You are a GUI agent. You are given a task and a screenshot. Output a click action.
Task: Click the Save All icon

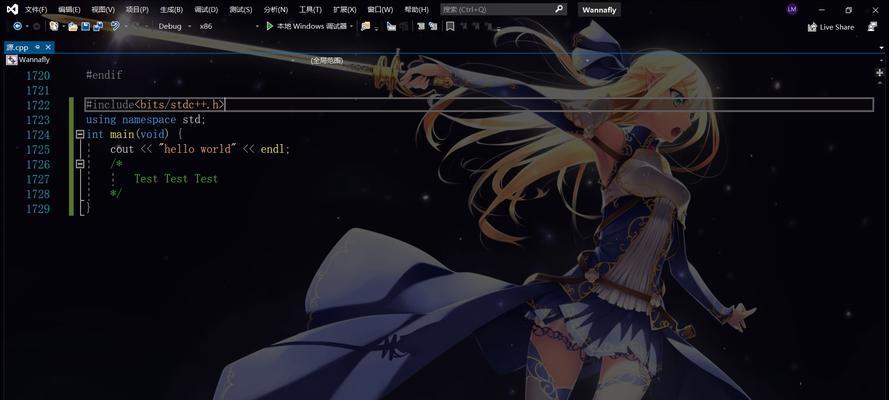pos(98,27)
